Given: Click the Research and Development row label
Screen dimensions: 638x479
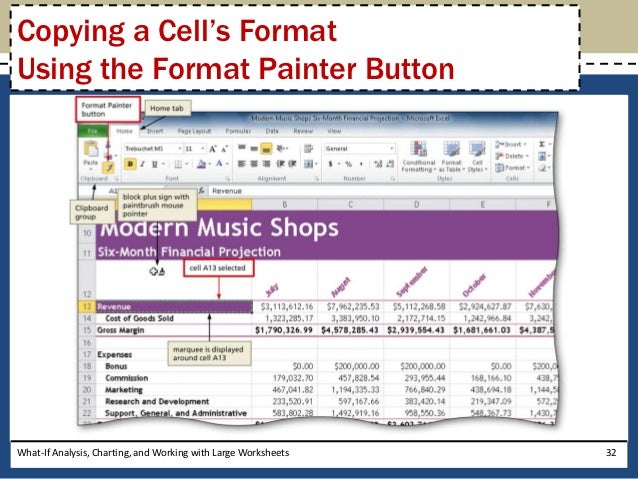Looking at the screenshot, I should coord(157,401).
